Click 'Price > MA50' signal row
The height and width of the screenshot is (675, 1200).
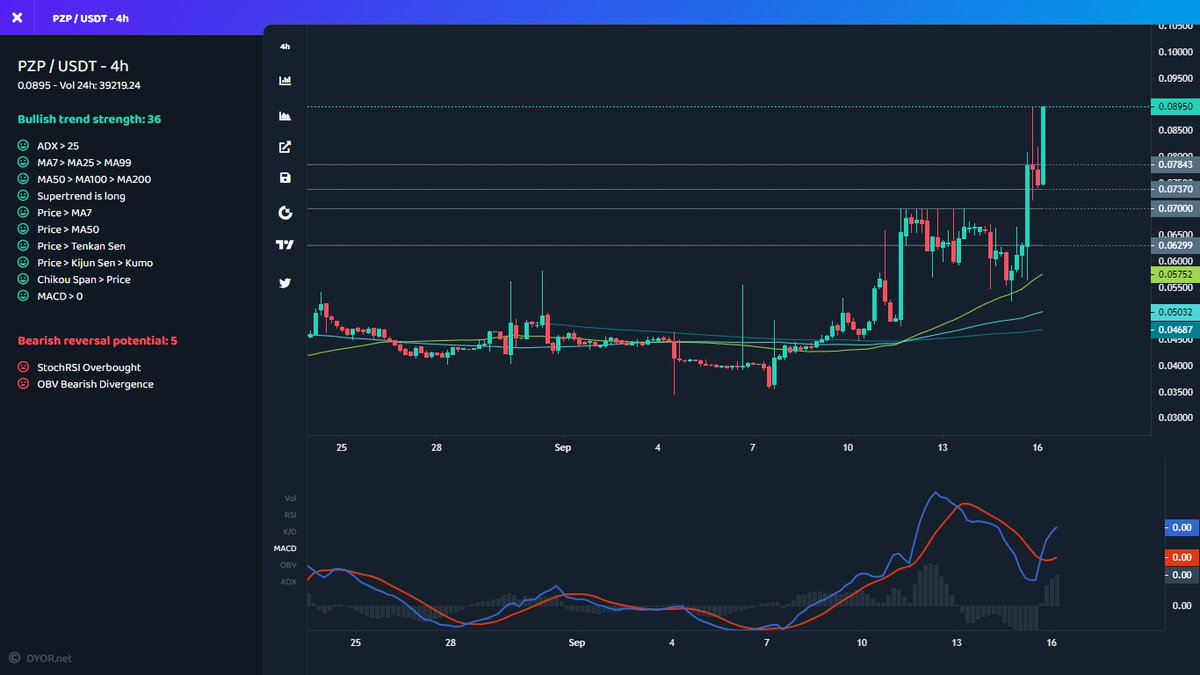tap(58, 229)
